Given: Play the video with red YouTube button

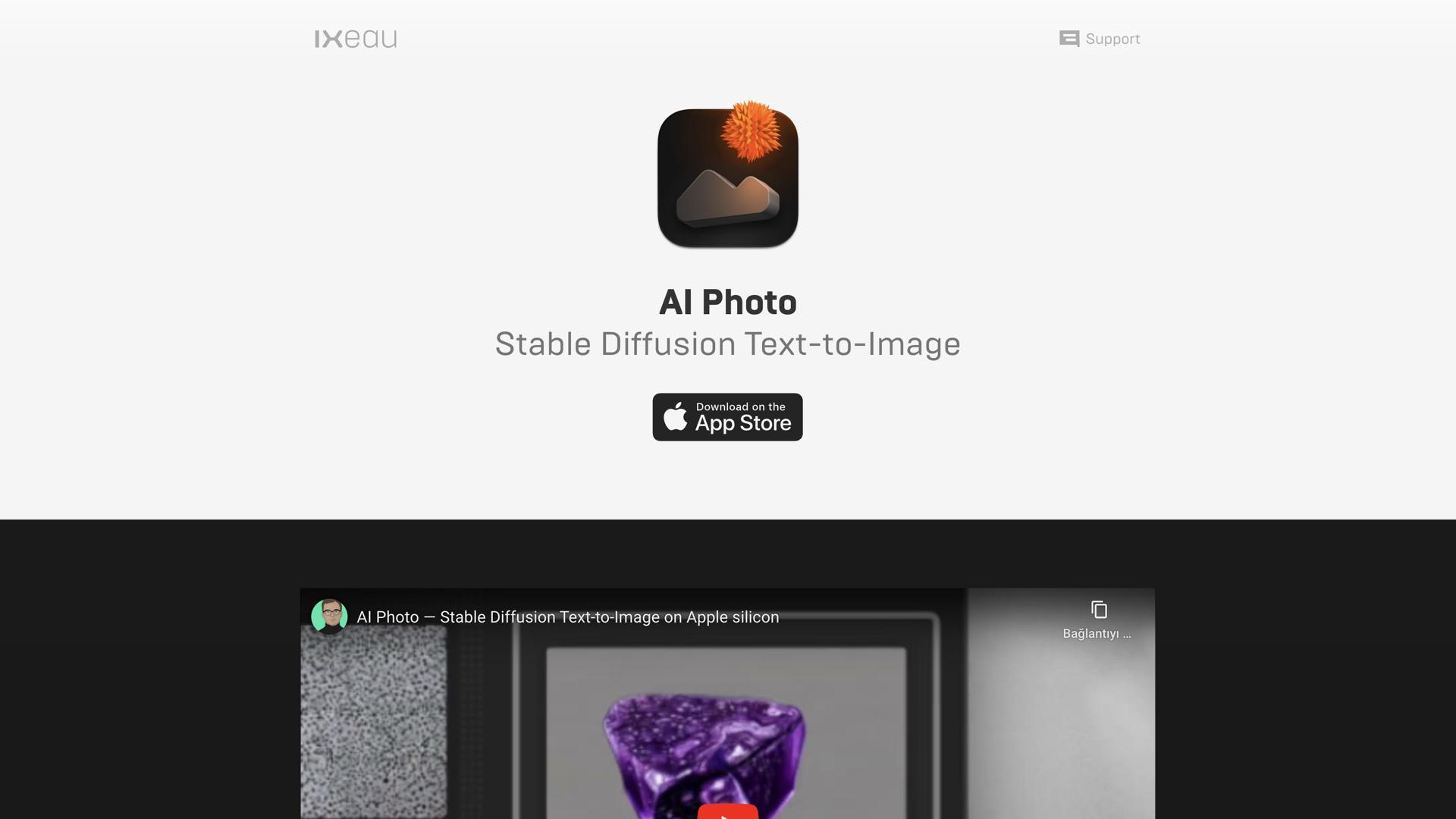Looking at the screenshot, I should pyautogui.click(x=728, y=811).
